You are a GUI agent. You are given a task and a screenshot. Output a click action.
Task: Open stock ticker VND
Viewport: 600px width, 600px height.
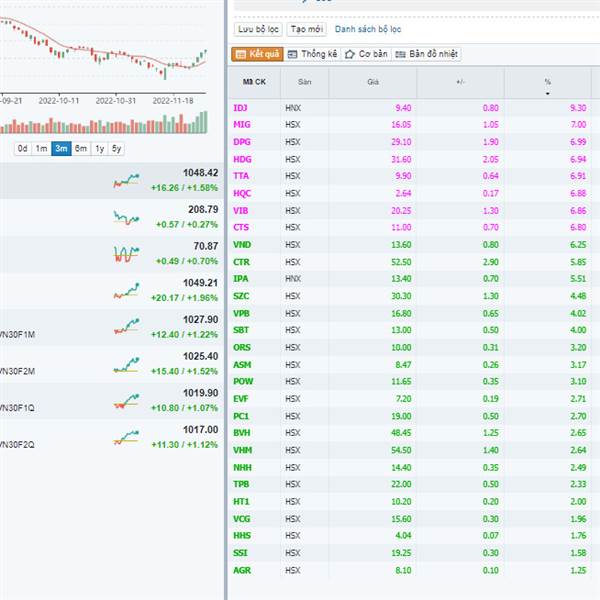pyautogui.click(x=242, y=245)
